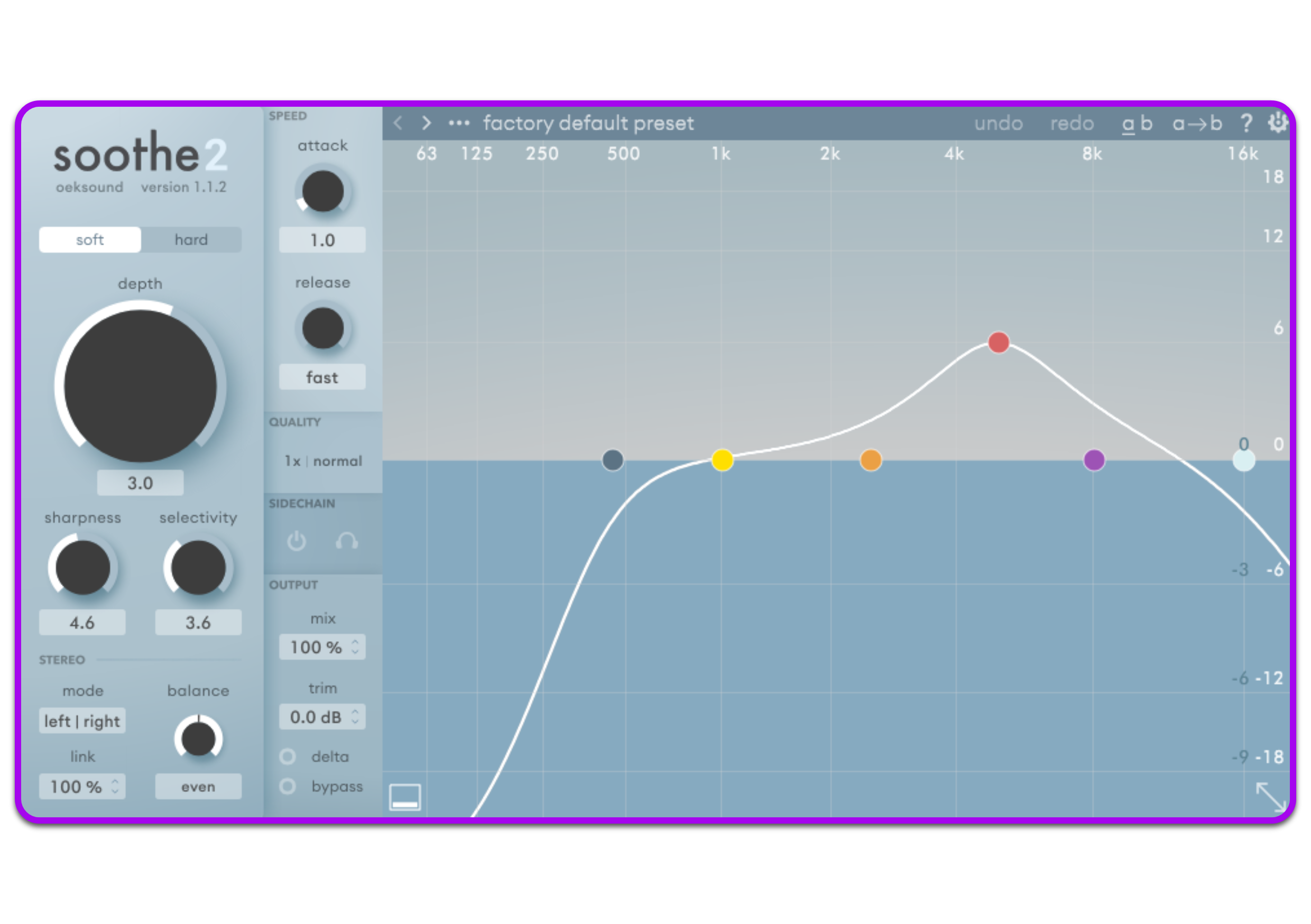This screenshot has height=924, width=1311.
Task: Open the stereo mode left | right selector
Action: coord(82,720)
